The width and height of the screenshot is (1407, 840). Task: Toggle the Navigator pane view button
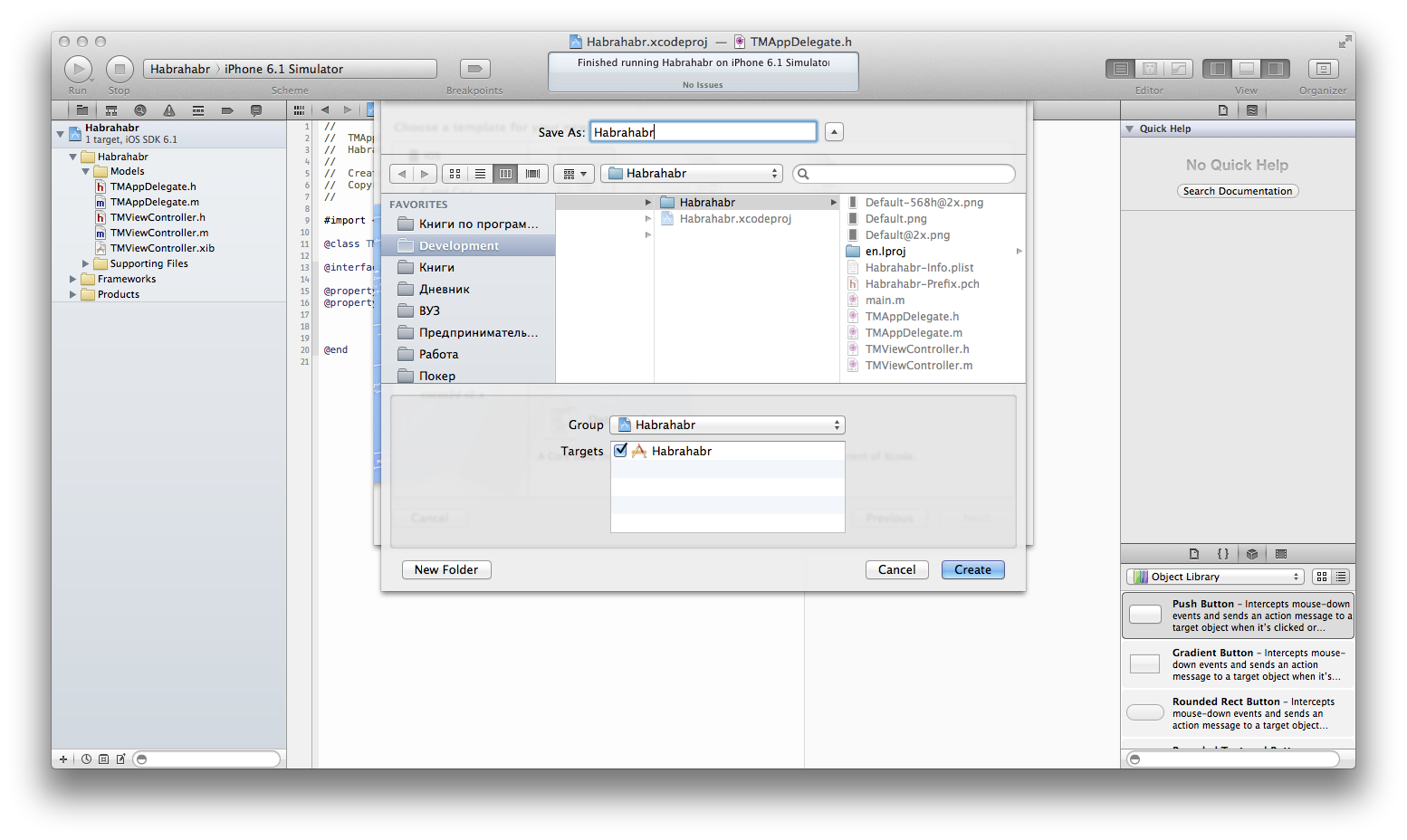click(x=1218, y=69)
